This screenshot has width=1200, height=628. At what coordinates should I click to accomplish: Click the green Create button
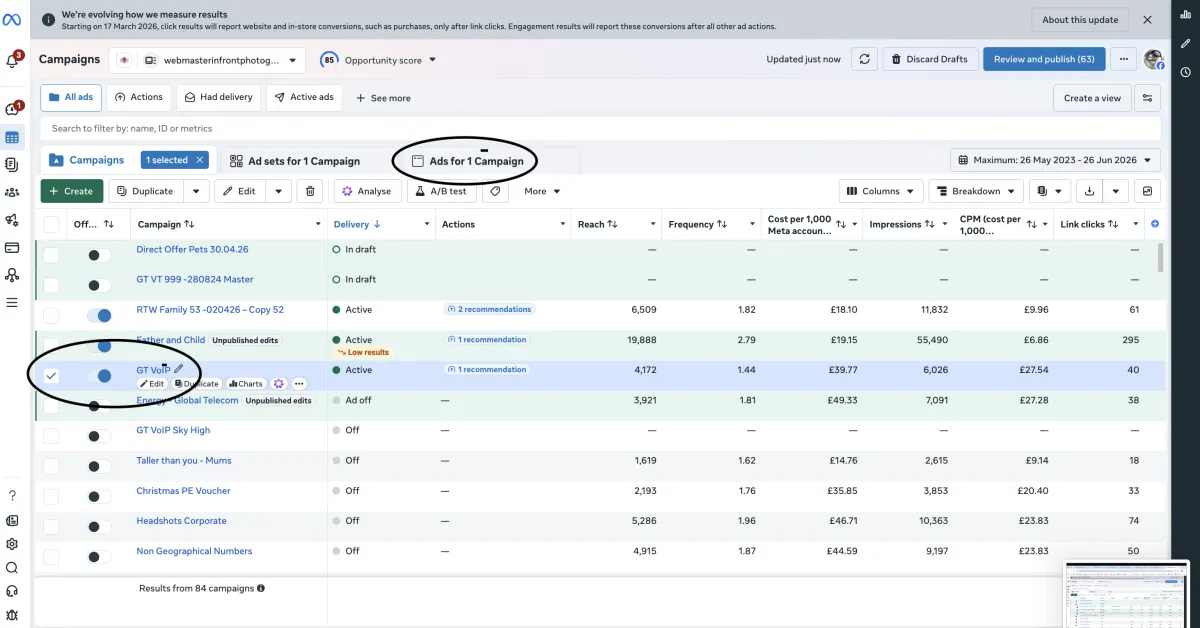pos(72,191)
